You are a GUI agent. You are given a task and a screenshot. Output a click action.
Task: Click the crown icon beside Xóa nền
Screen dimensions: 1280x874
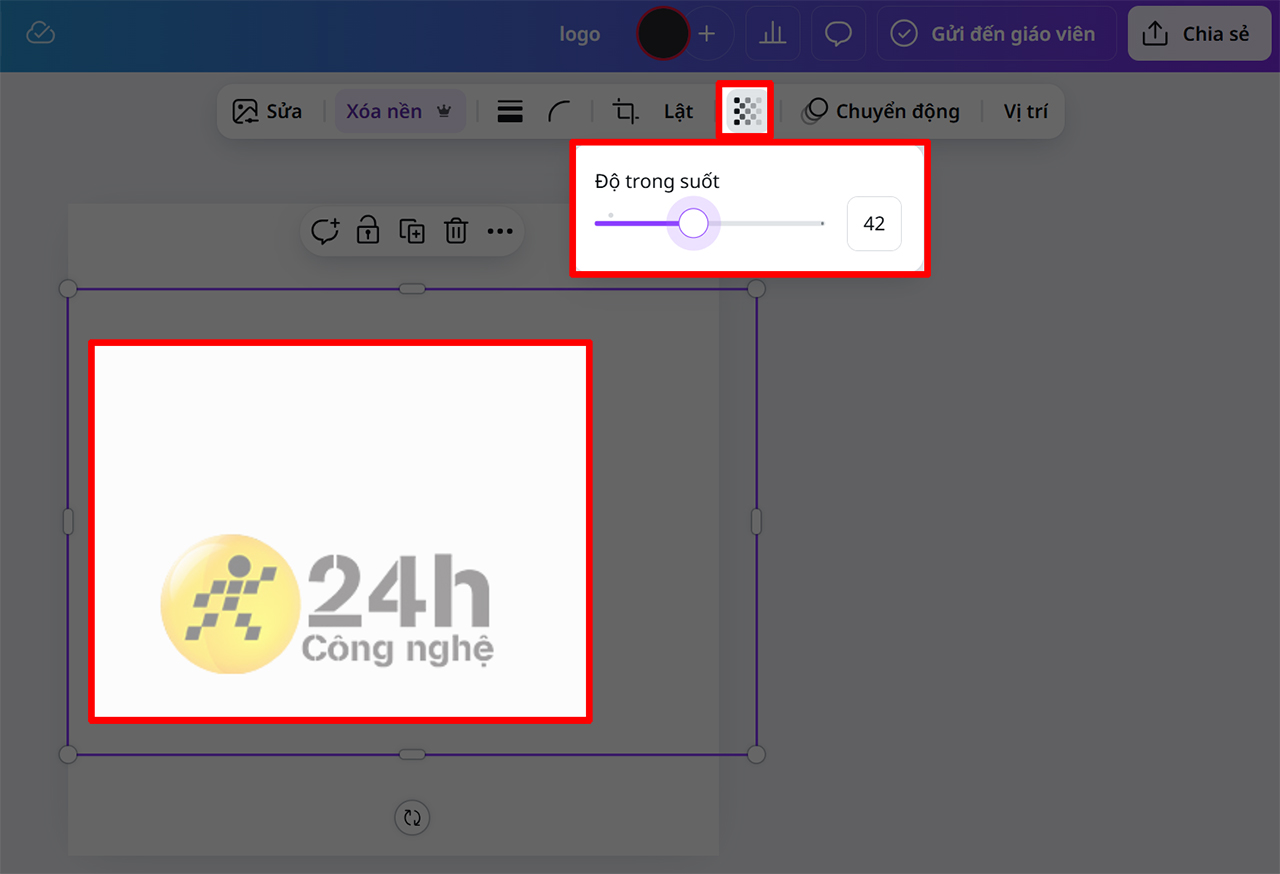[444, 112]
